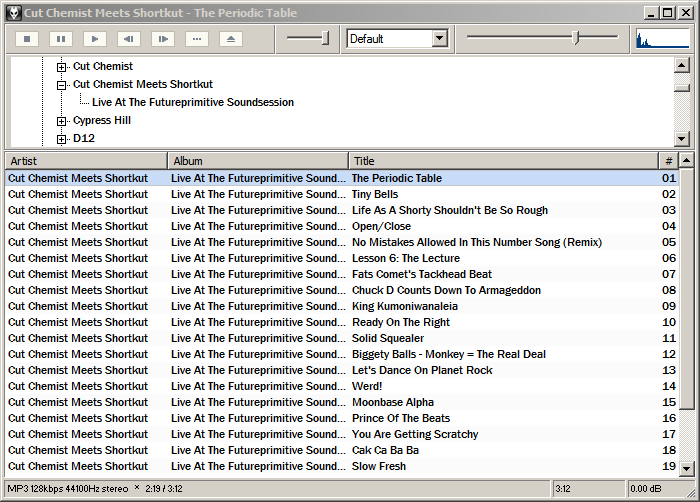This screenshot has width=700, height=502.
Task: Click the spectrum visualization display
Action: tap(662, 39)
